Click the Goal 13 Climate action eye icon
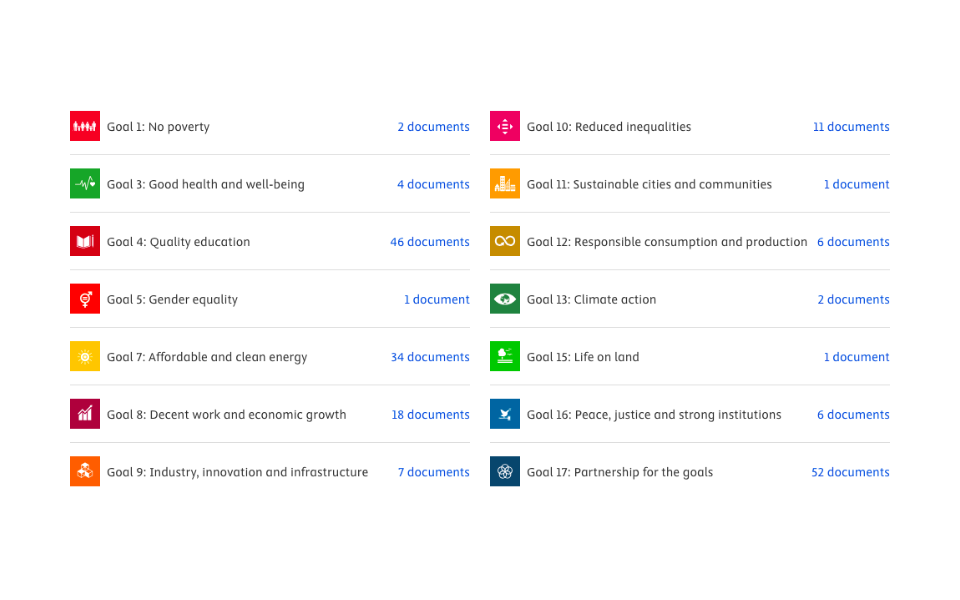Viewport: 960px width, 600px height. (x=505, y=299)
